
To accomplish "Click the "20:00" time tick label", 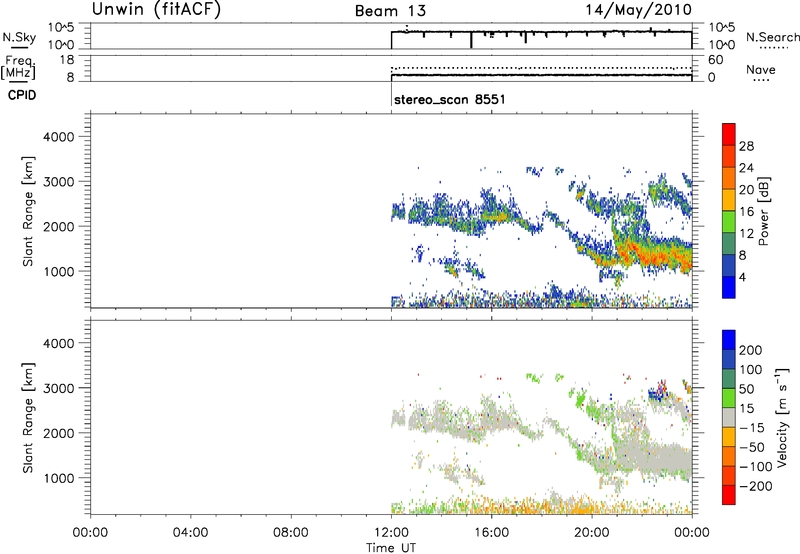I will pos(592,533).
